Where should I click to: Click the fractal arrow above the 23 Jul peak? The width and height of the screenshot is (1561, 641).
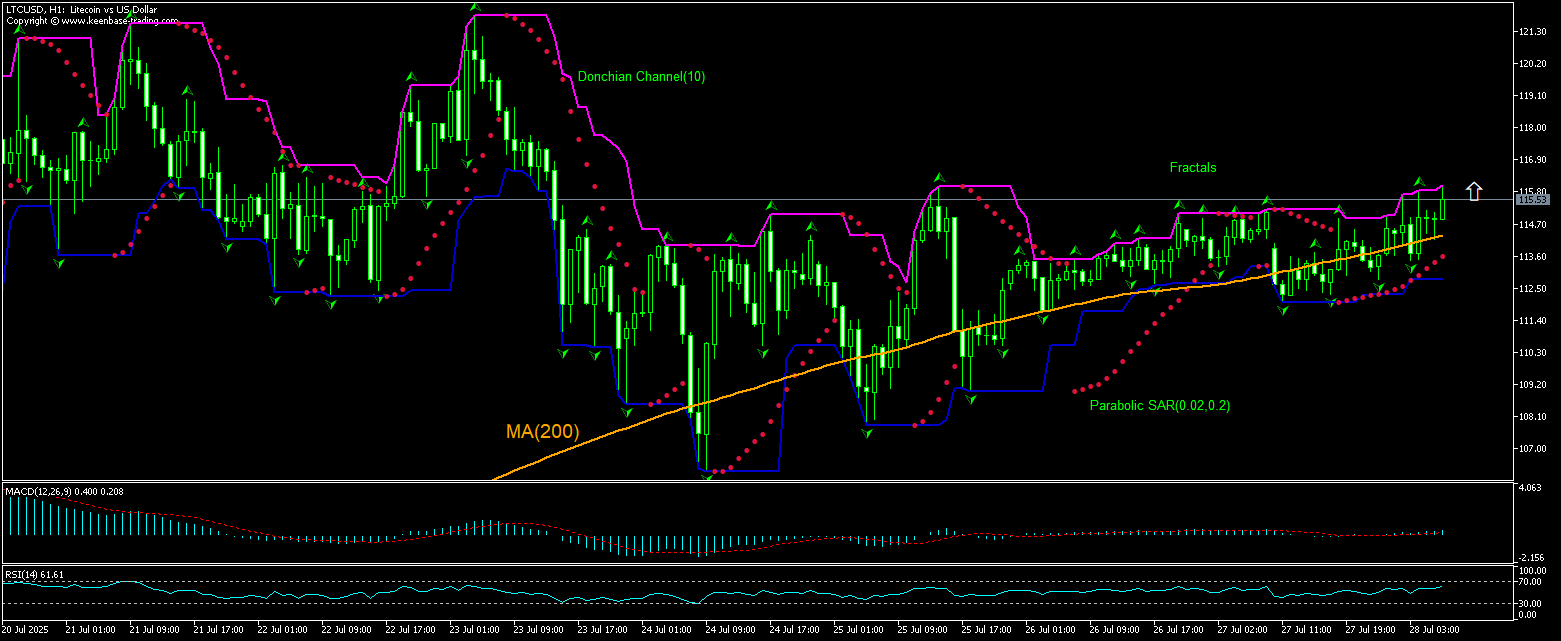click(x=474, y=8)
